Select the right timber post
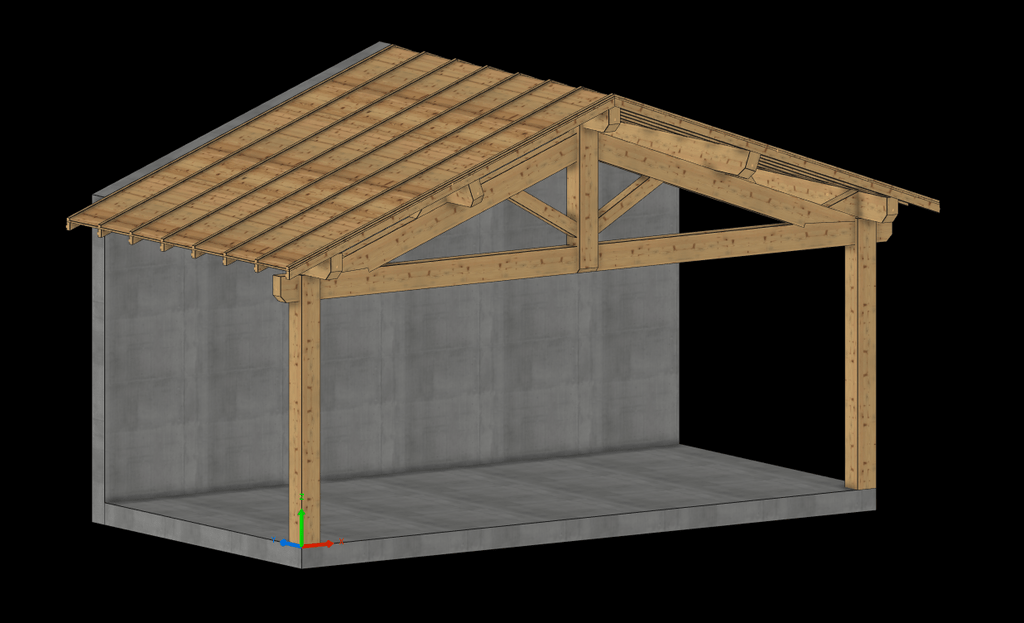Viewport: 1024px width, 623px height. [860, 355]
